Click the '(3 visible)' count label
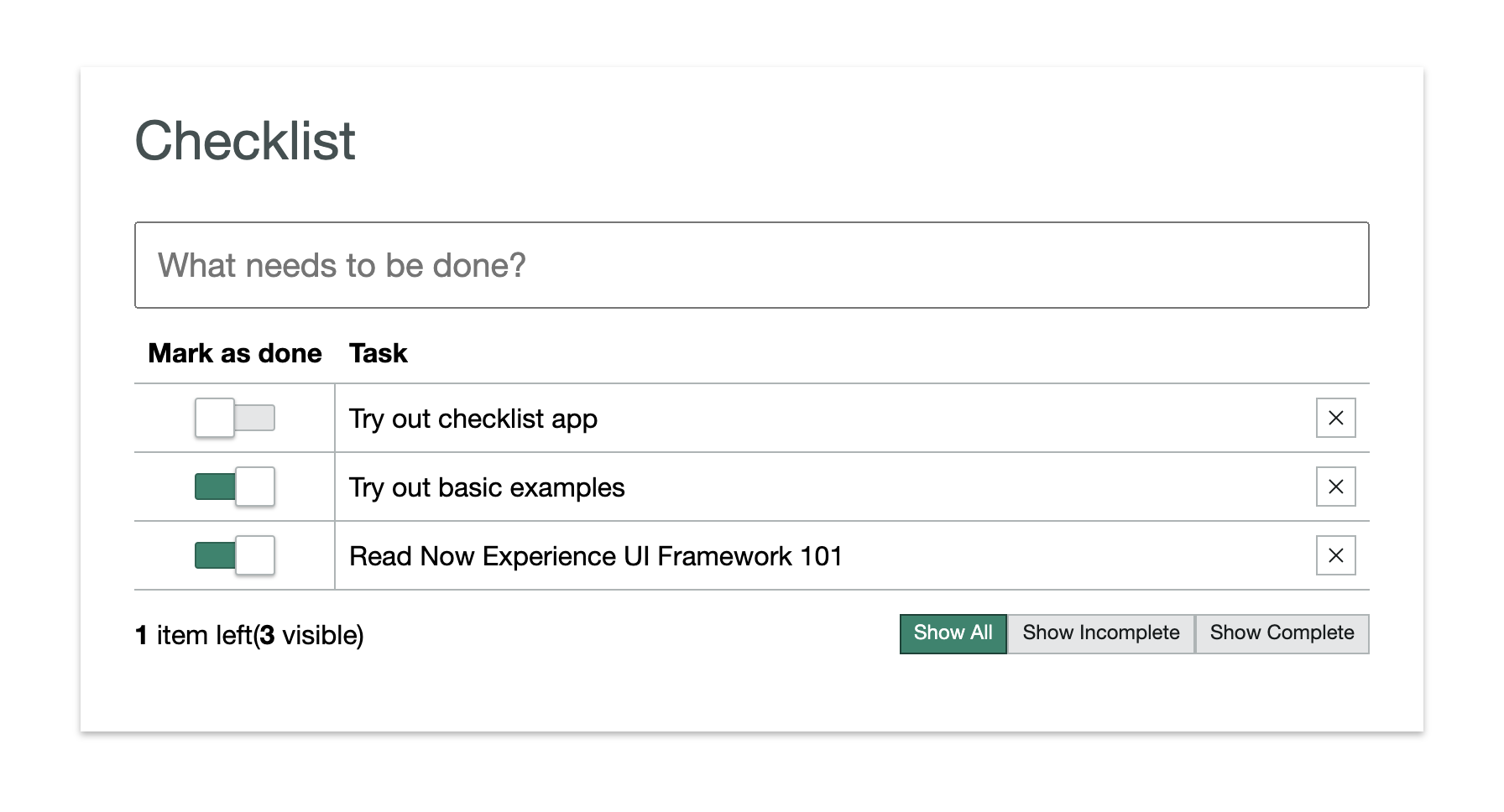Screen dimensions: 1504x812 (309, 635)
